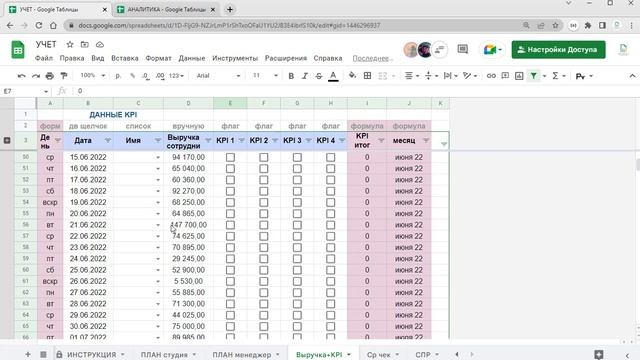Check KPI 3 box for 24.06.2022
This screenshot has width=640, height=360.
click(x=297, y=259)
